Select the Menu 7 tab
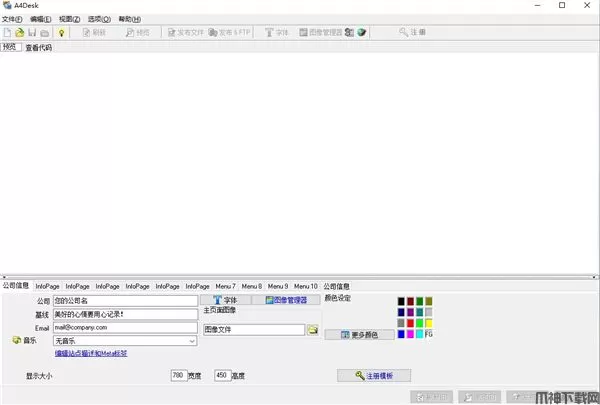Image resolution: width=600 pixels, height=405 pixels. click(x=225, y=286)
